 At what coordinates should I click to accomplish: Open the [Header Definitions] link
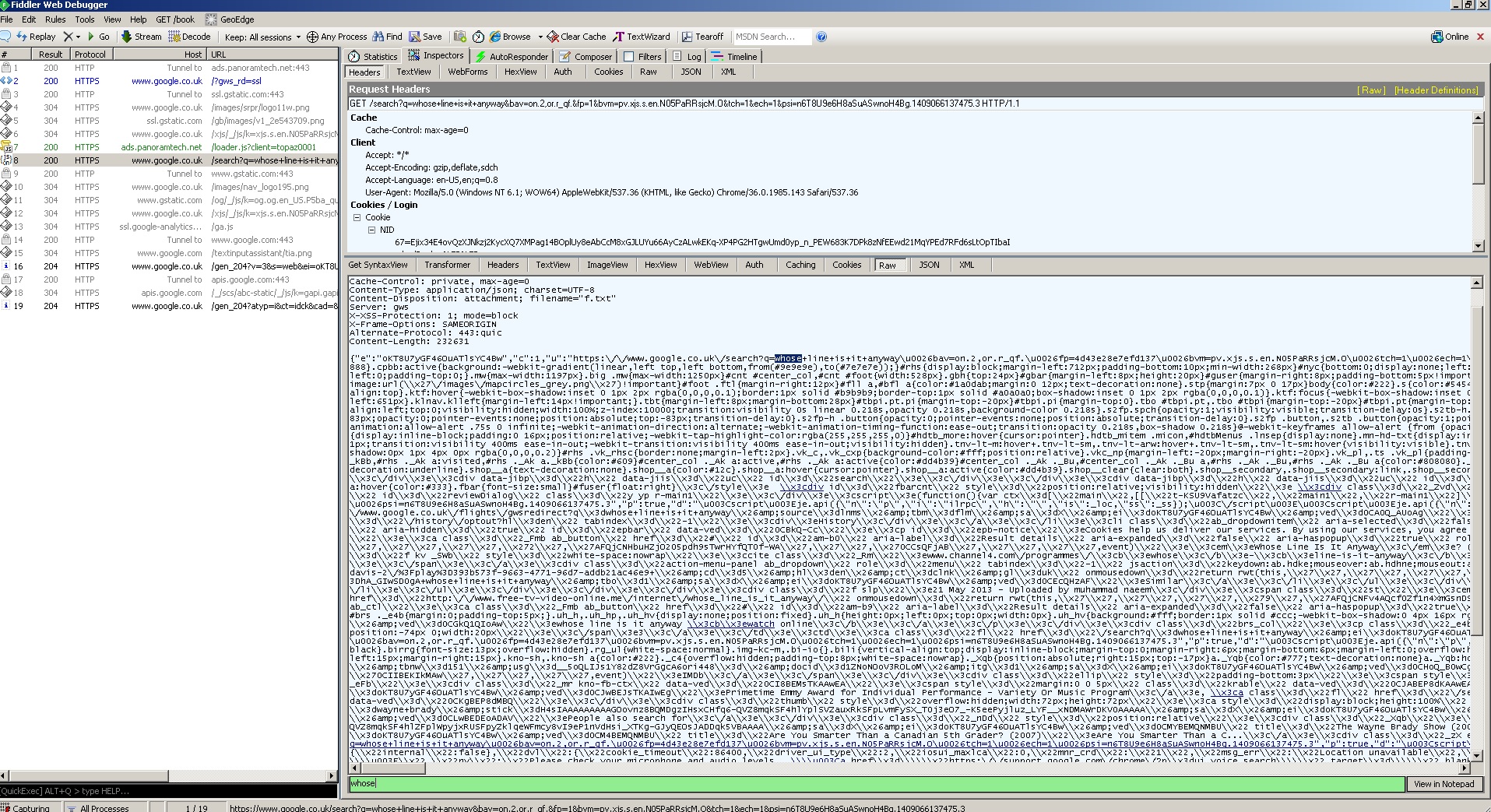(x=1436, y=90)
